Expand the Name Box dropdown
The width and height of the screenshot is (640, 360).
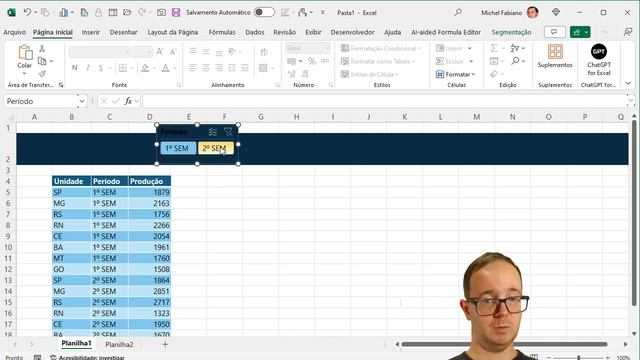(x=82, y=101)
